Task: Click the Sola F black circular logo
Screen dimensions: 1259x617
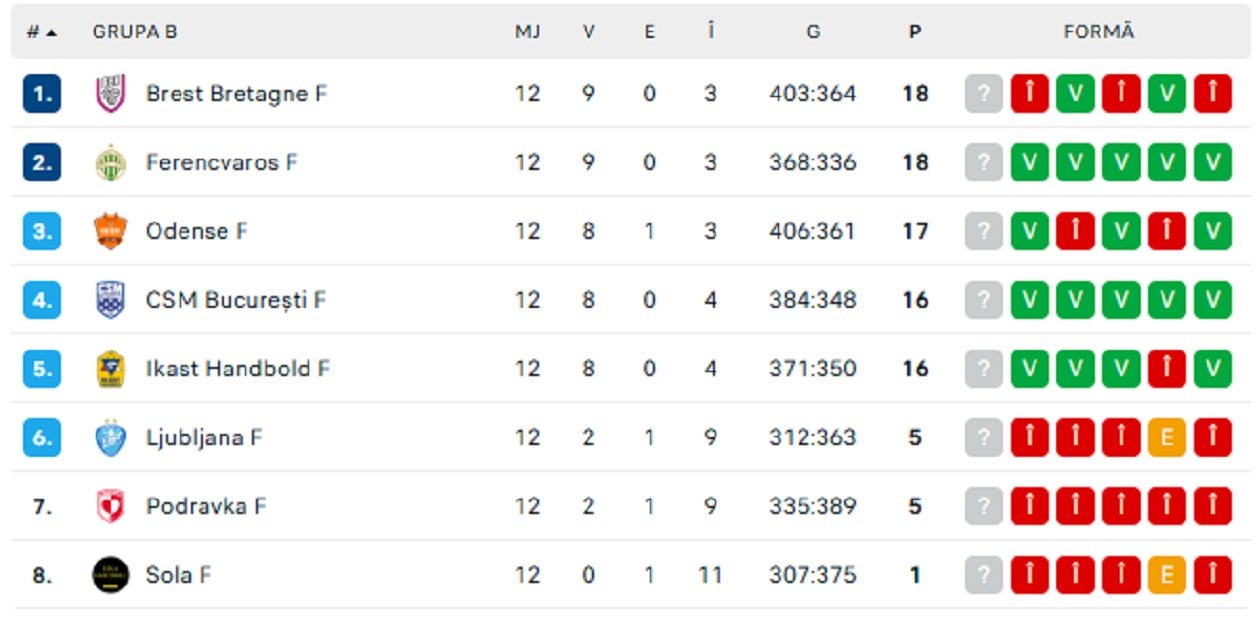Action: click(x=109, y=575)
